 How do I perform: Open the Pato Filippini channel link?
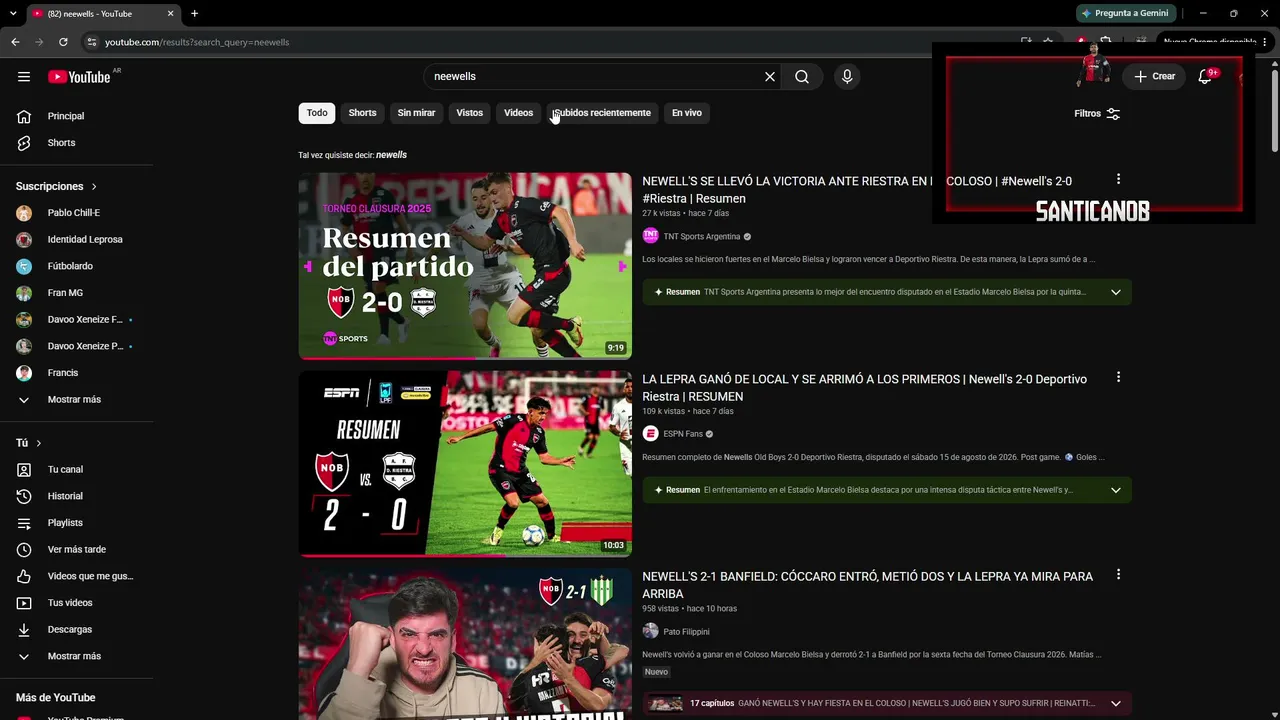pyautogui.click(x=686, y=632)
